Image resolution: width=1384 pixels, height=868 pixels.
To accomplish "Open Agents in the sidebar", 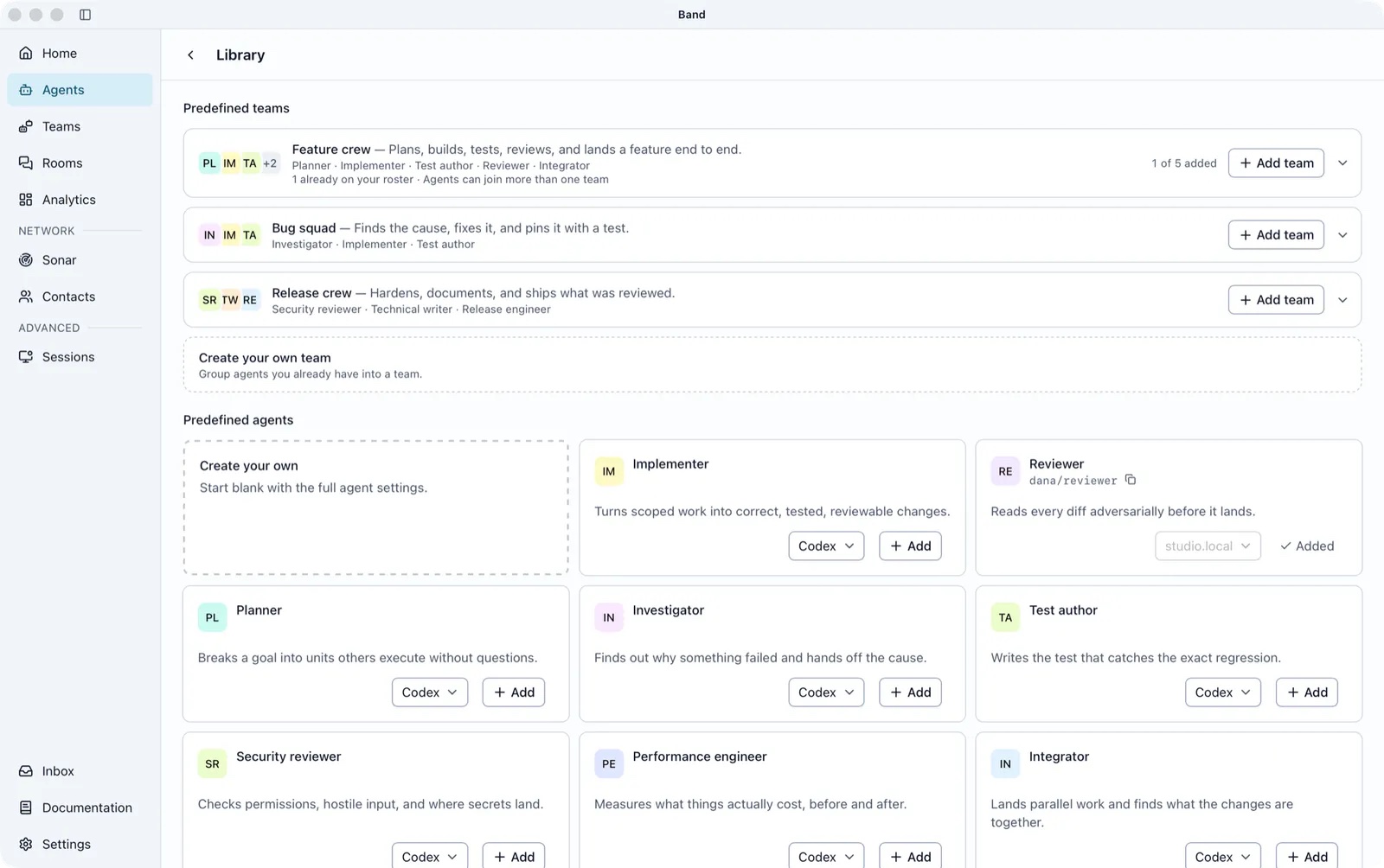I will pos(80,90).
